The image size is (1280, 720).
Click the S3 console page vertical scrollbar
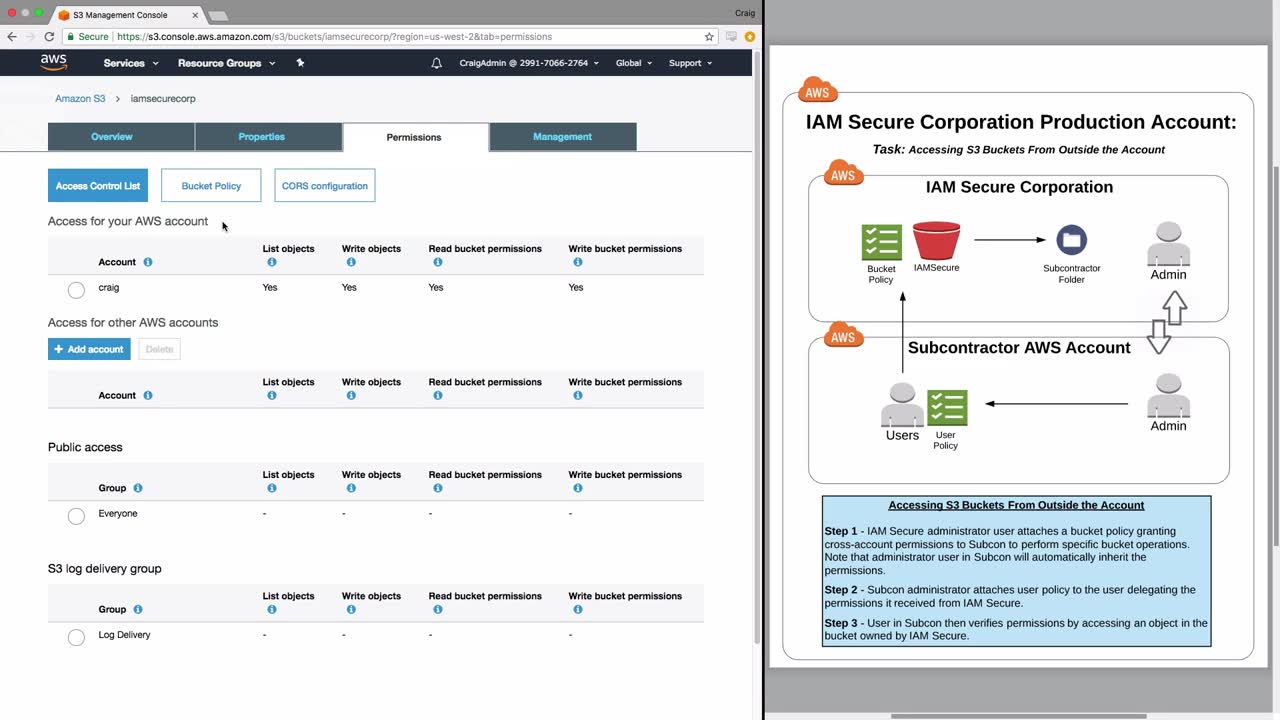(x=757, y=345)
